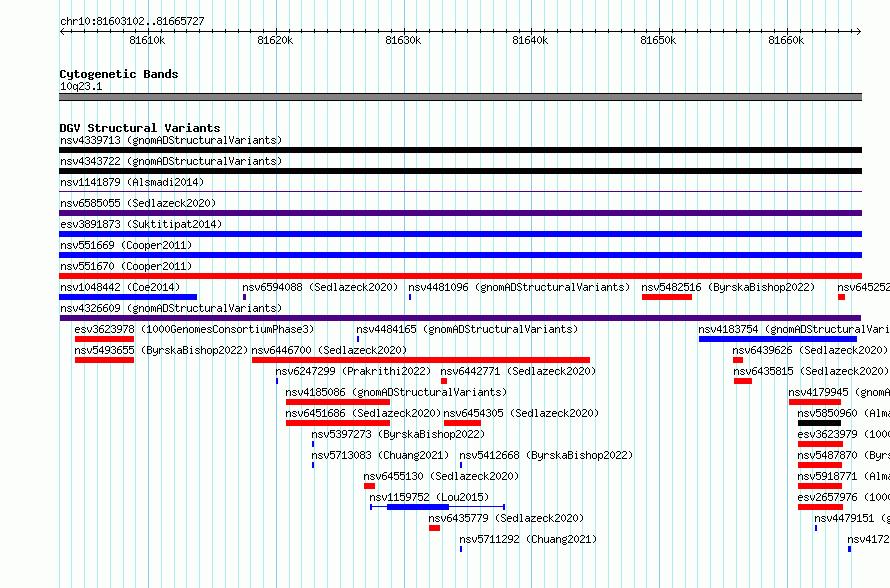Open nsv5397273 (ByrskaBishop2022) label
Image resolution: width=890 pixels, height=588 pixels.
[x=398, y=434]
